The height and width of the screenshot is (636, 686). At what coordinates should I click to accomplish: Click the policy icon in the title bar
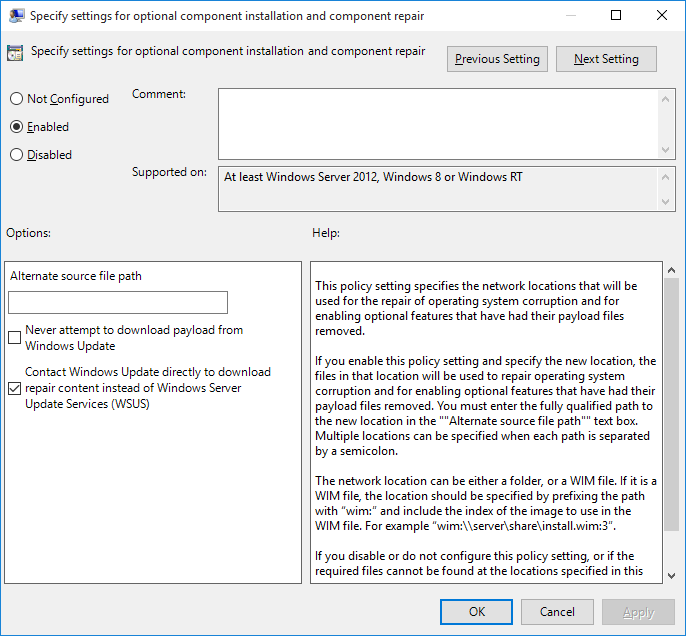pyautogui.click(x=16, y=15)
